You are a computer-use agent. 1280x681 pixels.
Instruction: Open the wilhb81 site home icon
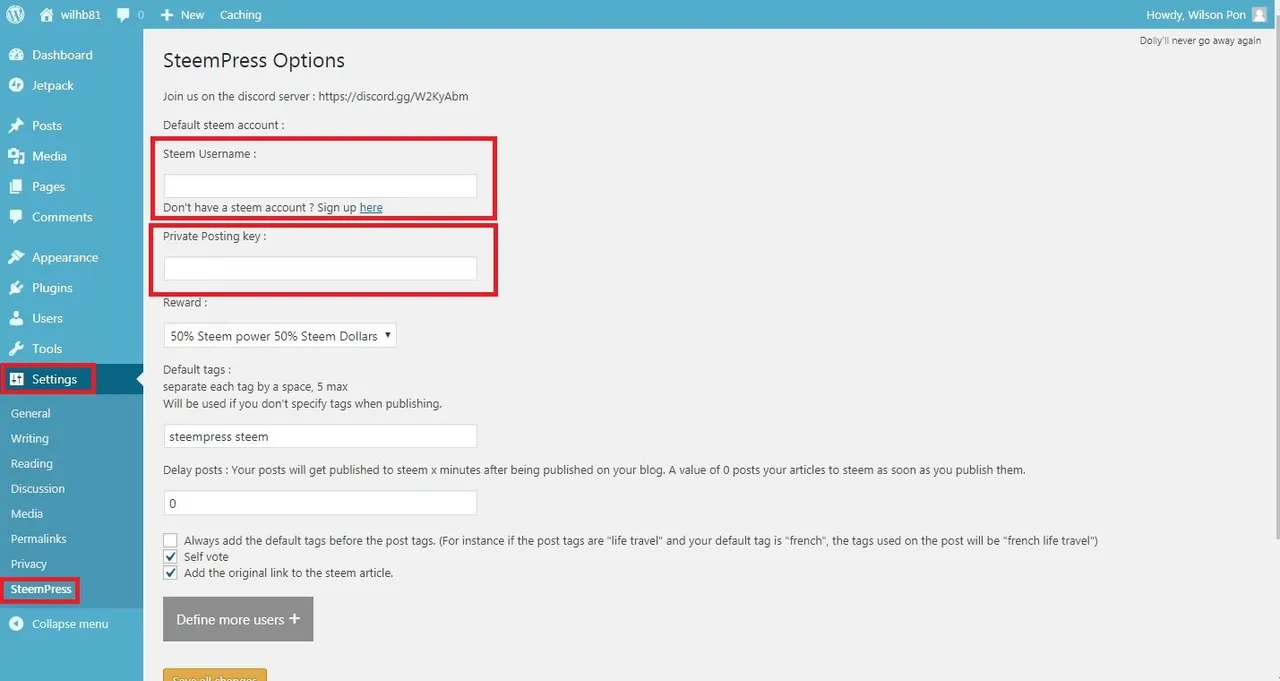pos(47,15)
